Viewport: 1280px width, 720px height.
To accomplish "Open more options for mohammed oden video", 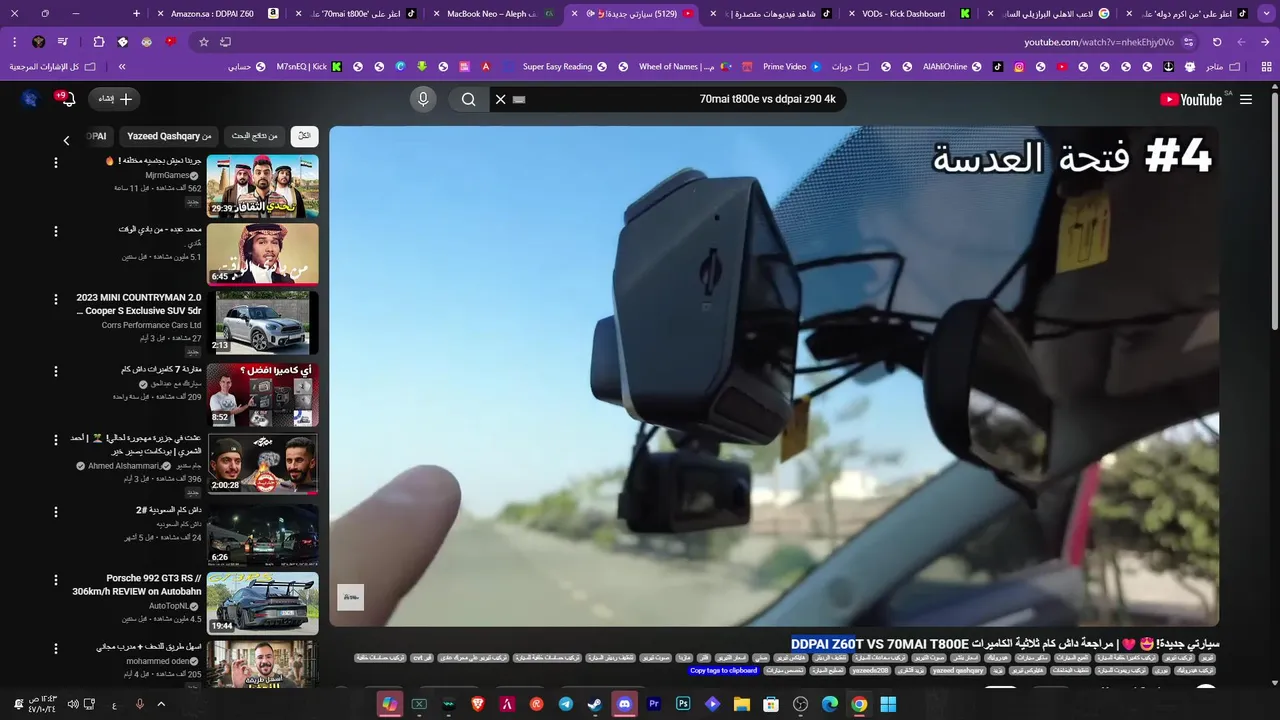I will (56, 648).
